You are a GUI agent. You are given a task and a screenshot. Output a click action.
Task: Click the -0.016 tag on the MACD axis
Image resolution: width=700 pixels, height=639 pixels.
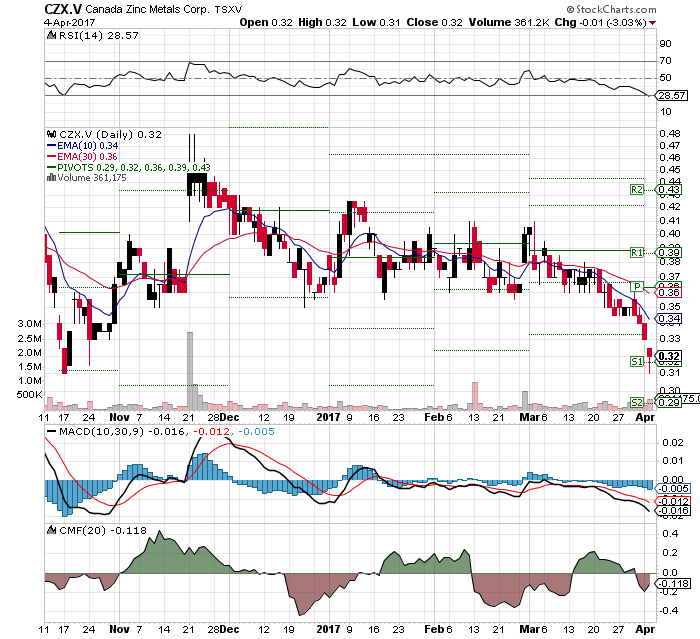tap(674, 511)
